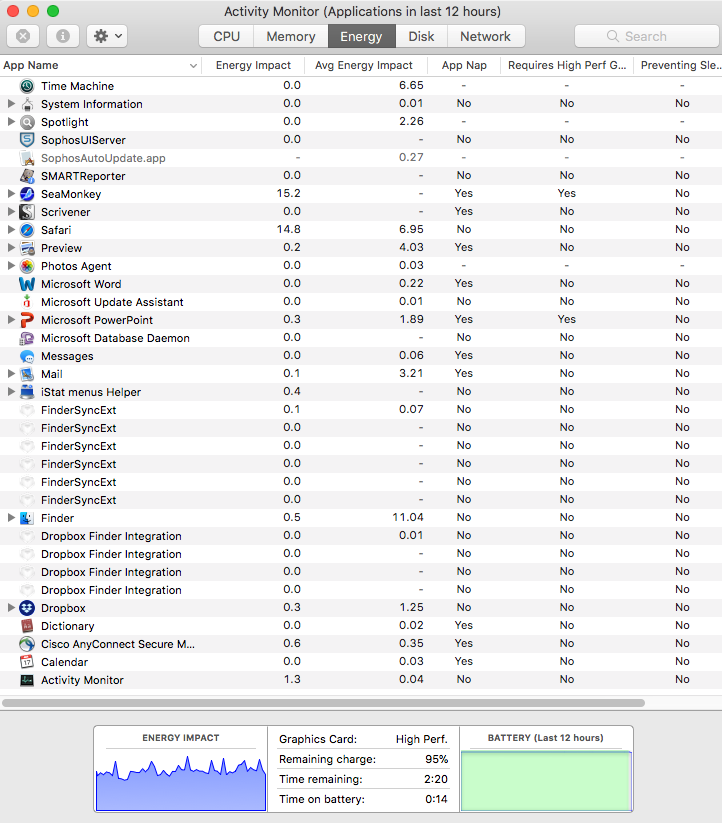Click the Microsoft PowerPoint icon
The image size is (722, 823).
pyautogui.click(x=27, y=320)
